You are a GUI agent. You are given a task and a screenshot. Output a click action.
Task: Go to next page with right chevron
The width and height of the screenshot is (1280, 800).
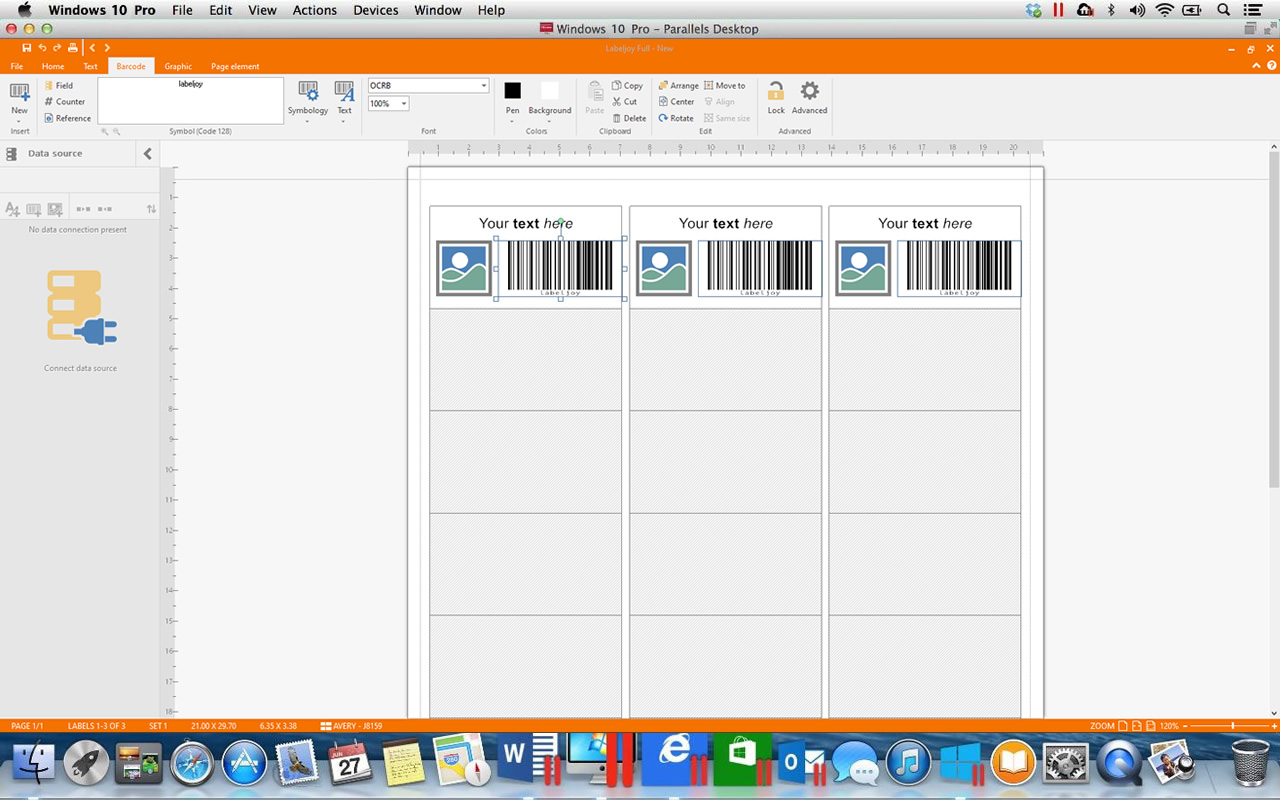(x=107, y=48)
